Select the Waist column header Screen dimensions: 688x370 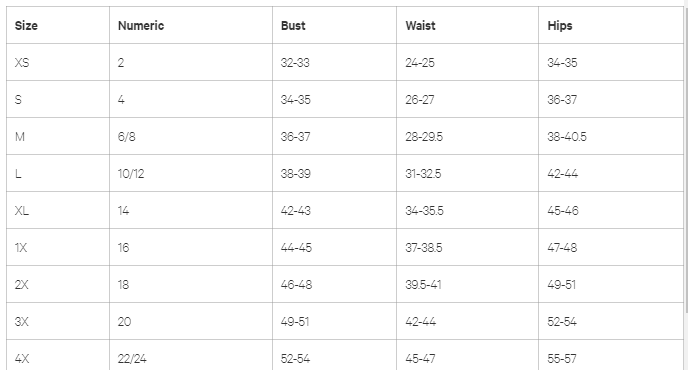[x=420, y=25]
